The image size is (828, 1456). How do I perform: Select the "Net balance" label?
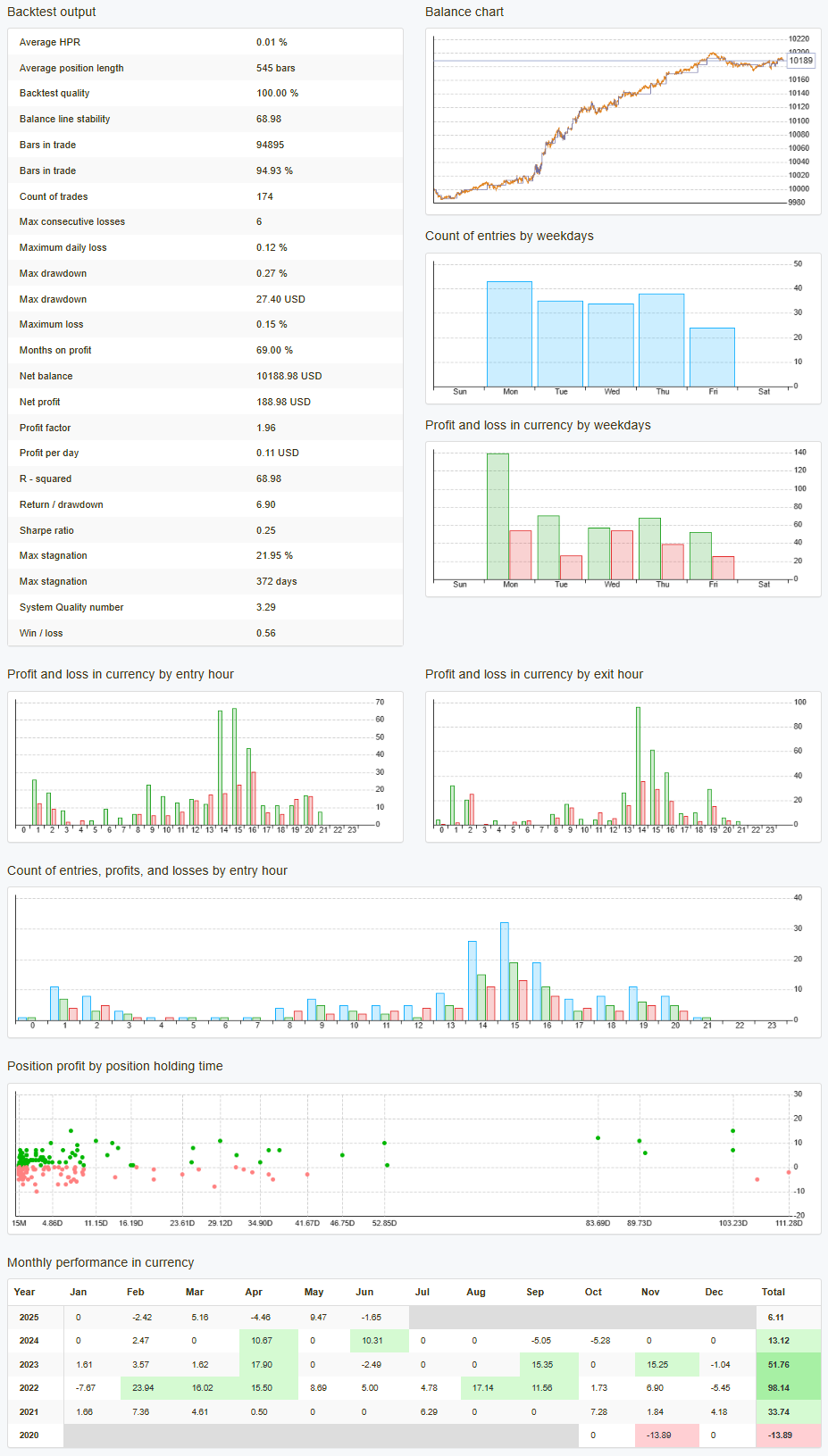[x=46, y=376]
